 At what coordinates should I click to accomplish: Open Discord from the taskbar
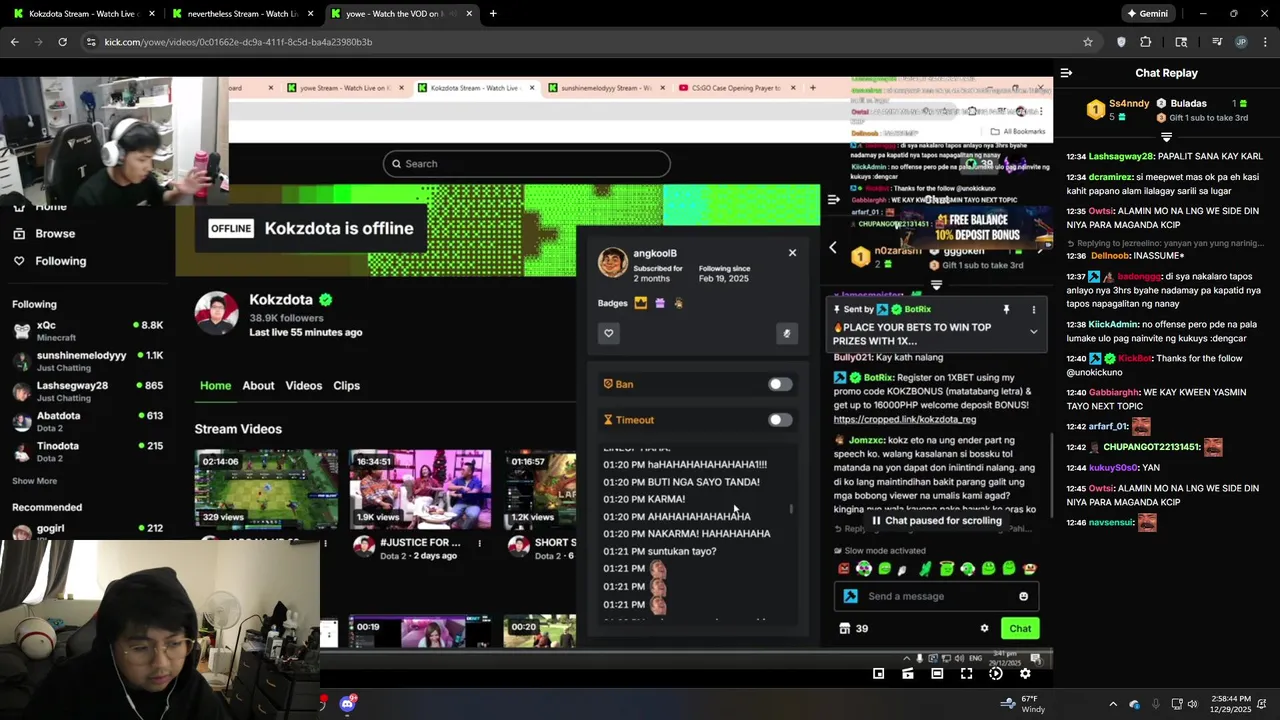(347, 704)
